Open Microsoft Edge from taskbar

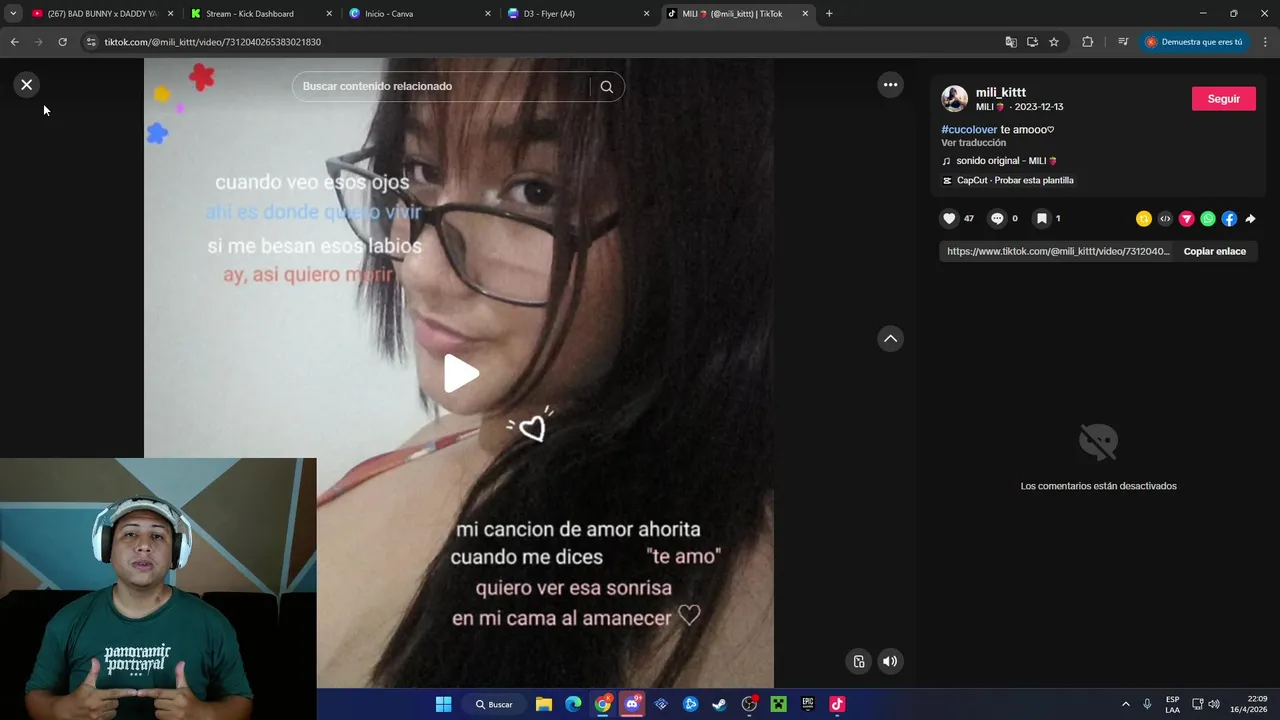[x=573, y=704]
